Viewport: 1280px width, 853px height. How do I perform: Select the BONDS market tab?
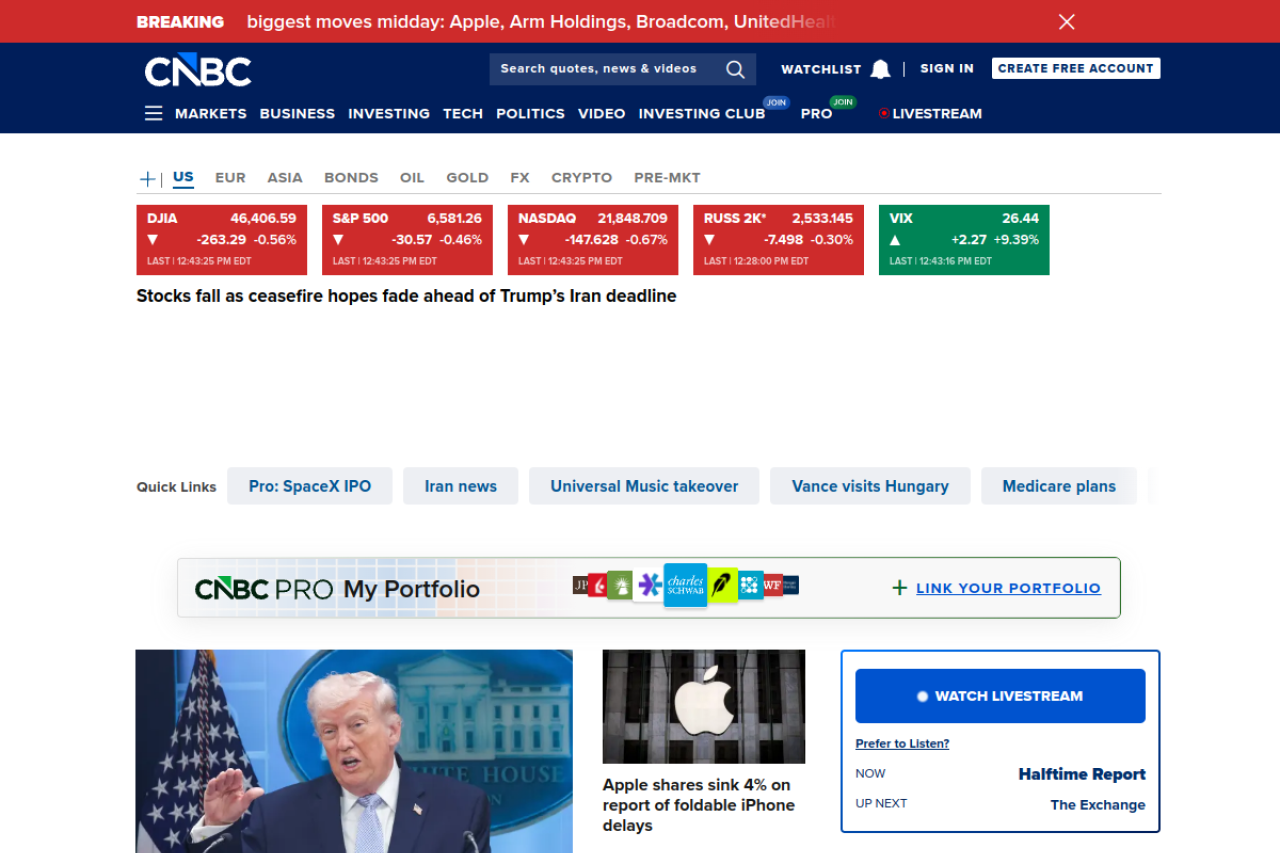coord(351,178)
